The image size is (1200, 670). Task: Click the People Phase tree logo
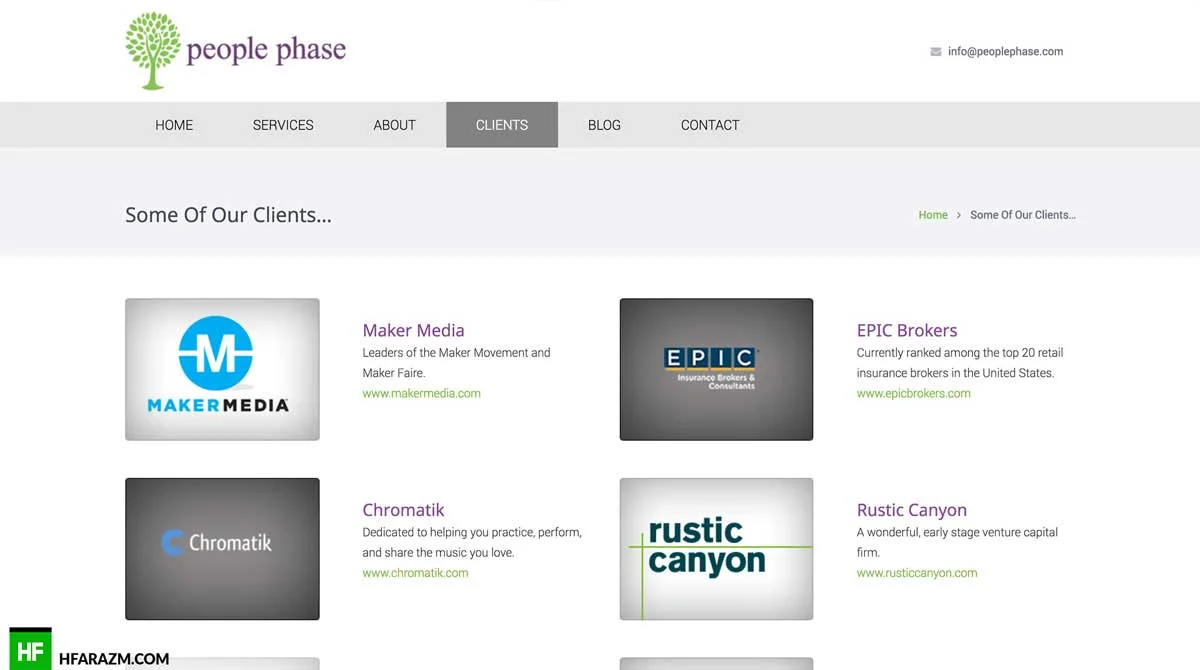pyautogui.click(x=235, y=51)
